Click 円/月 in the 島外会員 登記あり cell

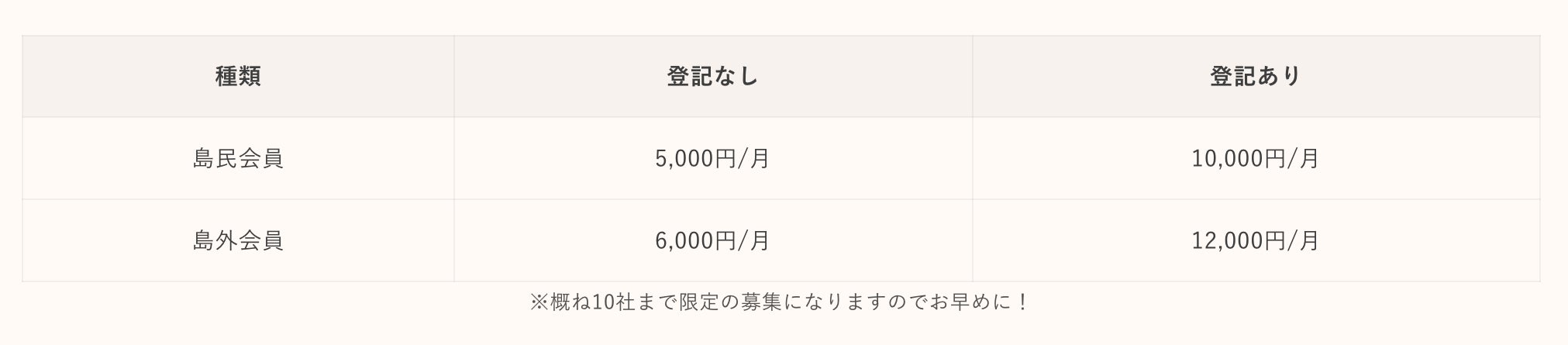tap(1291, 240)
